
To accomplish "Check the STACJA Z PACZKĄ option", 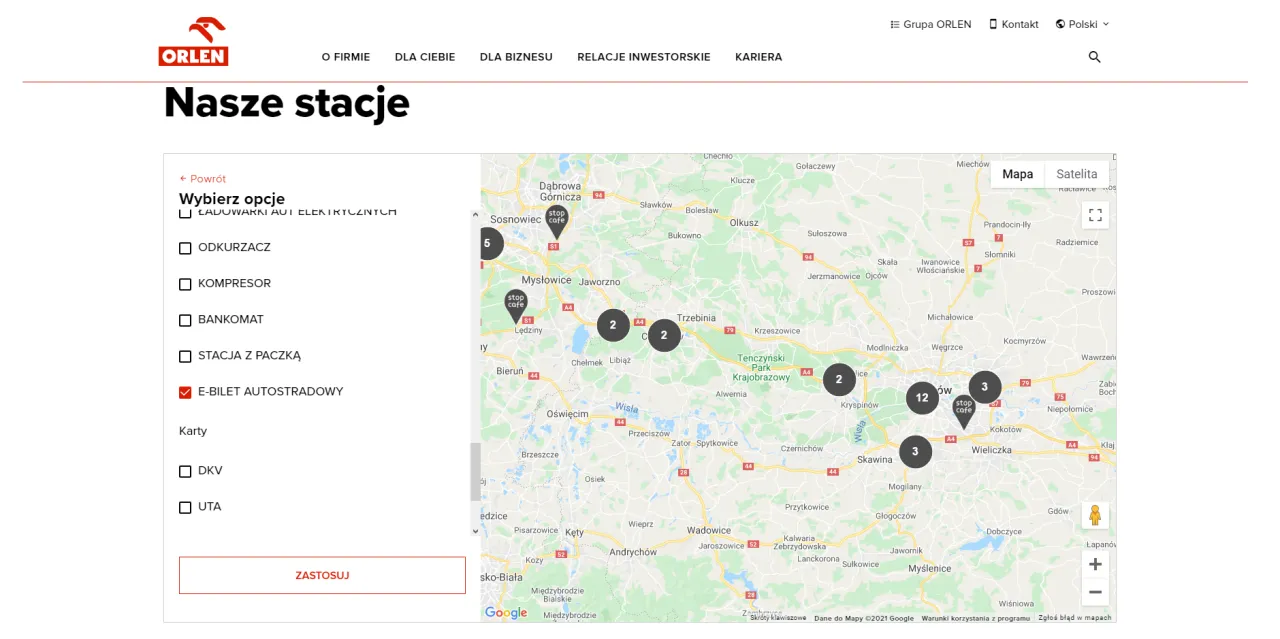I will [x=185, y=356].
